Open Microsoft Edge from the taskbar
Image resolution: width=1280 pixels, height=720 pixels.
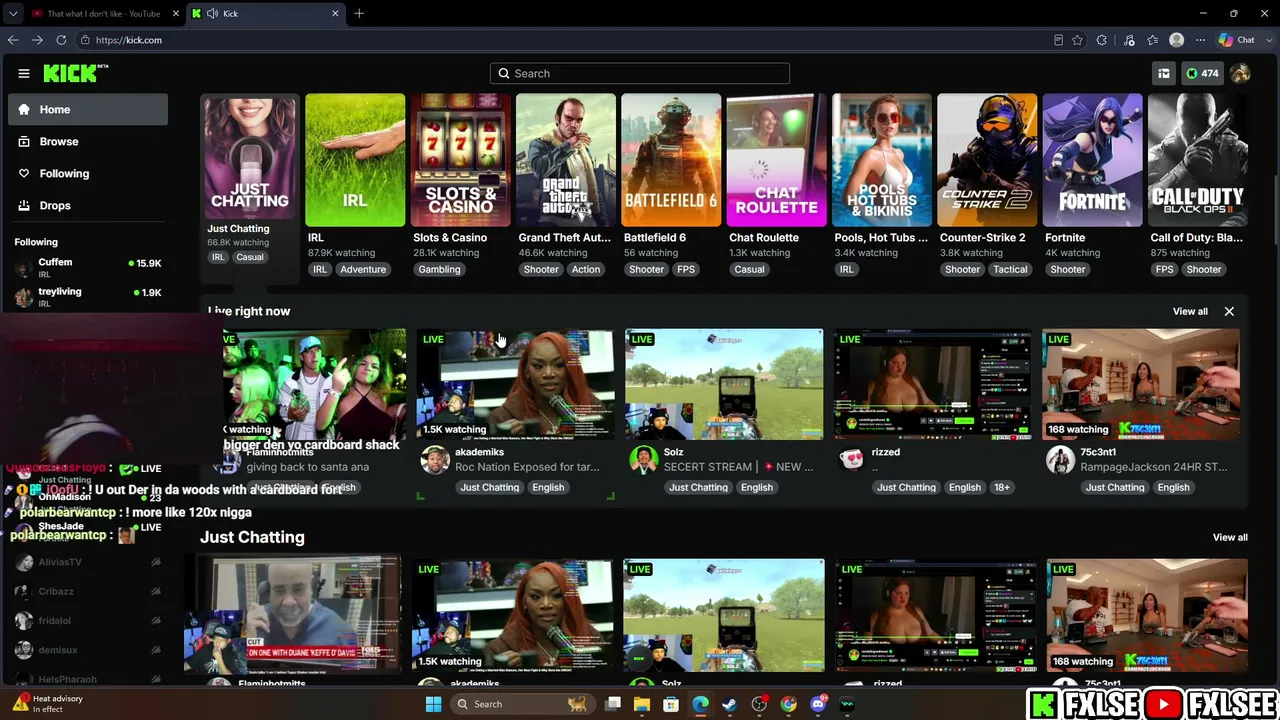(700, 704)
